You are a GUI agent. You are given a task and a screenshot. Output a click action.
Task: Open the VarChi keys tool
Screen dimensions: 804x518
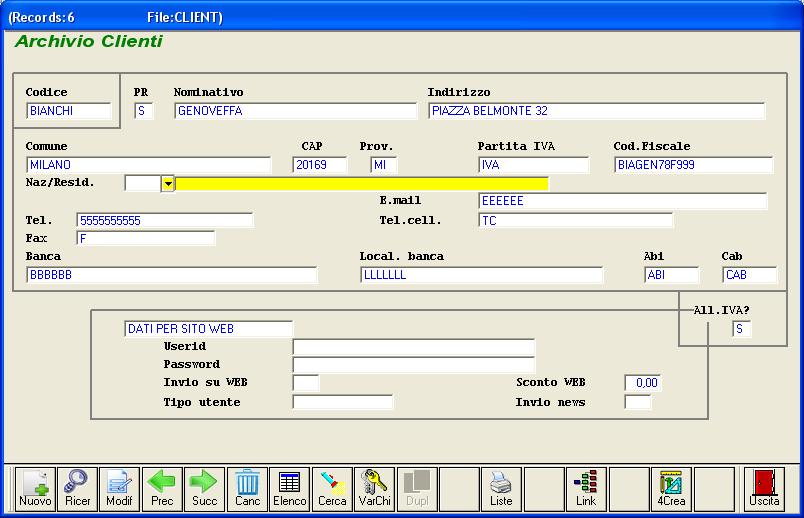pos(375,489)
